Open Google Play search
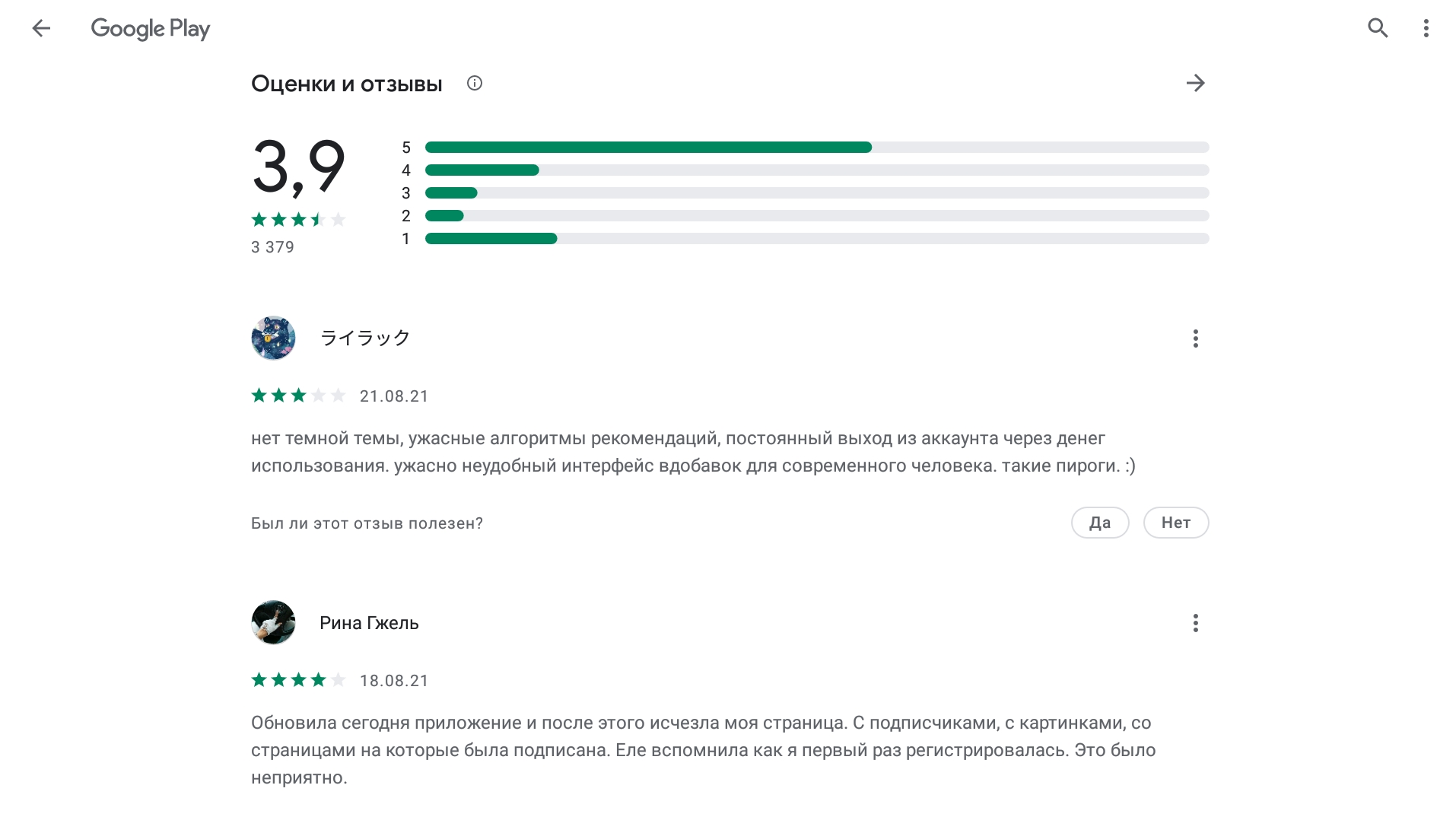The height and width of the screenshot is (817, 1456). 1378,28
